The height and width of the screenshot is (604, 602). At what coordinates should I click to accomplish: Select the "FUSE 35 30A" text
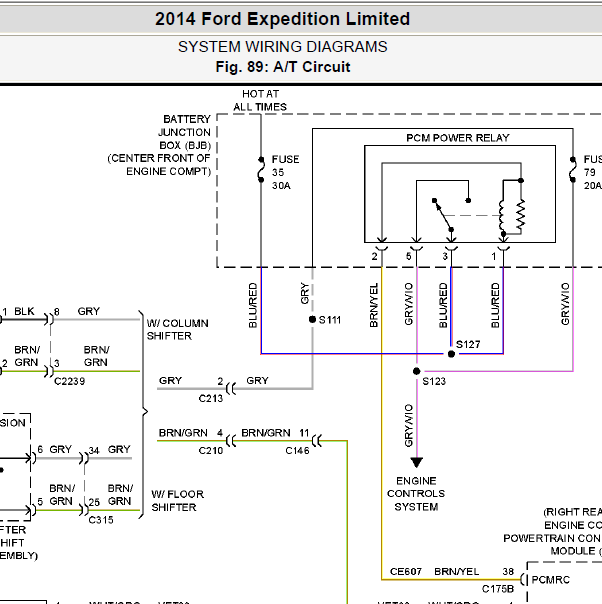pyautogui.click(x=285, y=172)
